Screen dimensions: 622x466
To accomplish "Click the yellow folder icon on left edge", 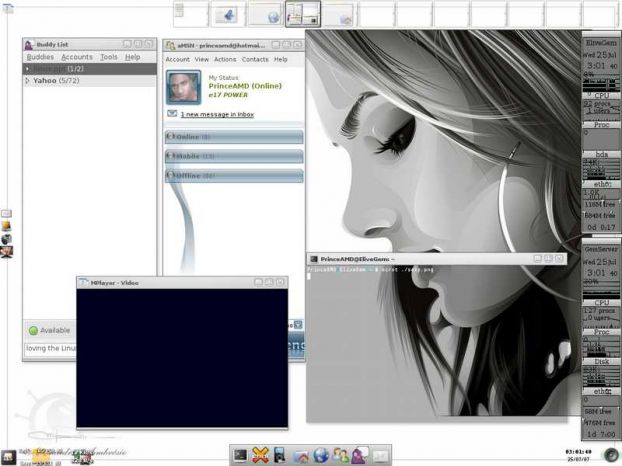I will click(6, 226).
